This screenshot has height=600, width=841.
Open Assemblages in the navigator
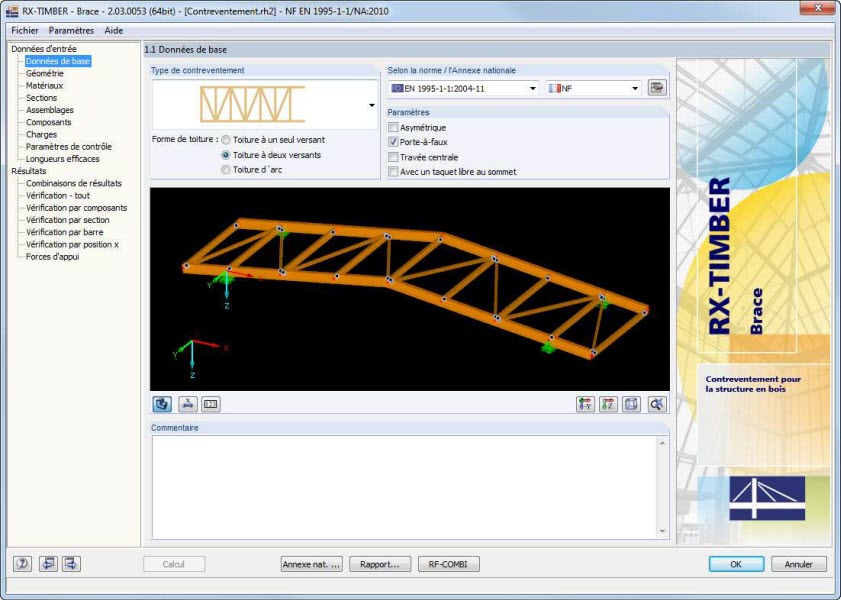tap(50, 110)
